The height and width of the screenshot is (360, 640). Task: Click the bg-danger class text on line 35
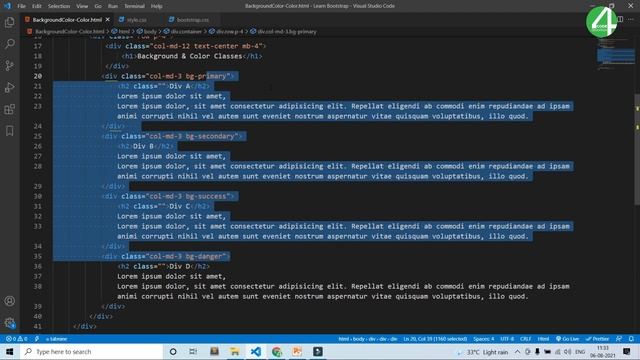coord(205,256)
